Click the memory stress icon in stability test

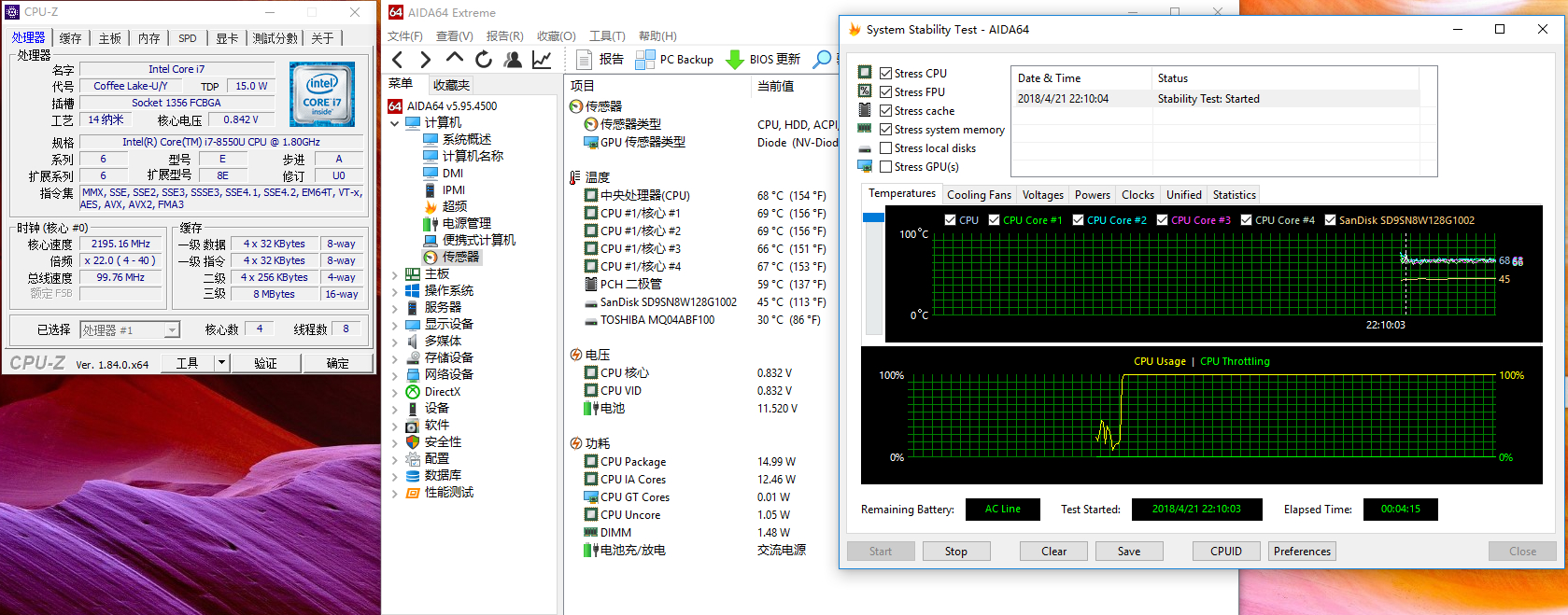[x=865, y=129]
